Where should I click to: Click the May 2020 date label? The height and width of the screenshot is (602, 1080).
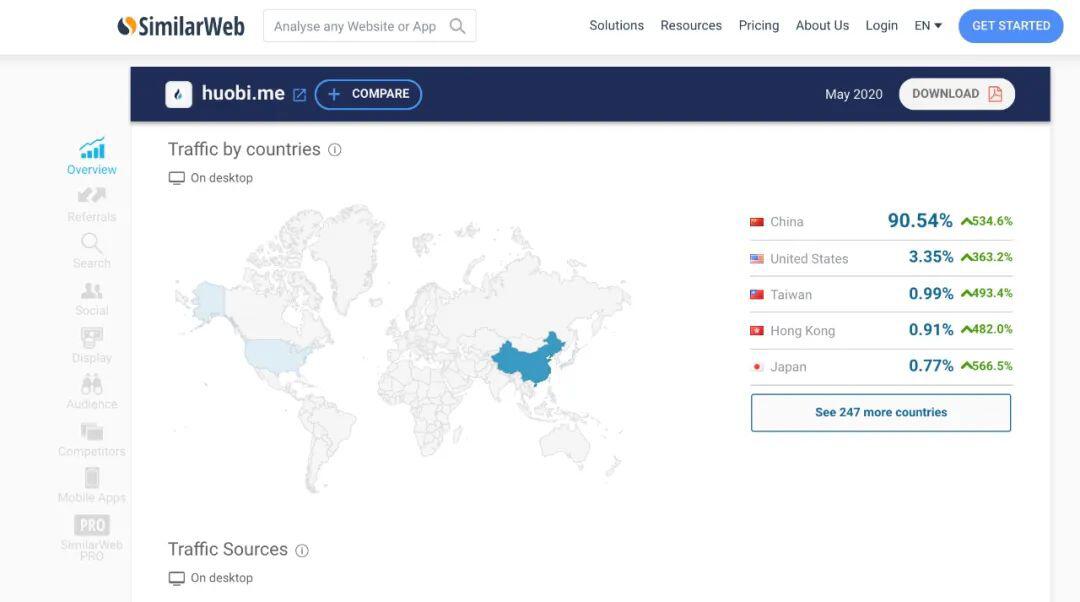click(853, 94)
